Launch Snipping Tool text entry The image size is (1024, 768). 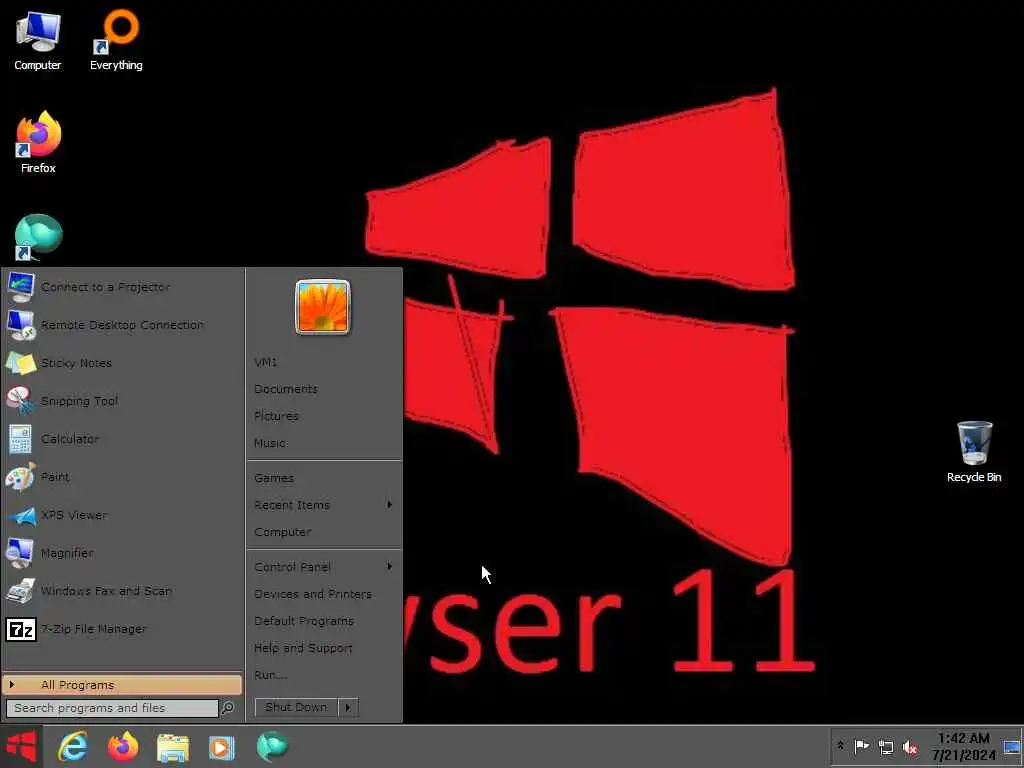point(80,401)
